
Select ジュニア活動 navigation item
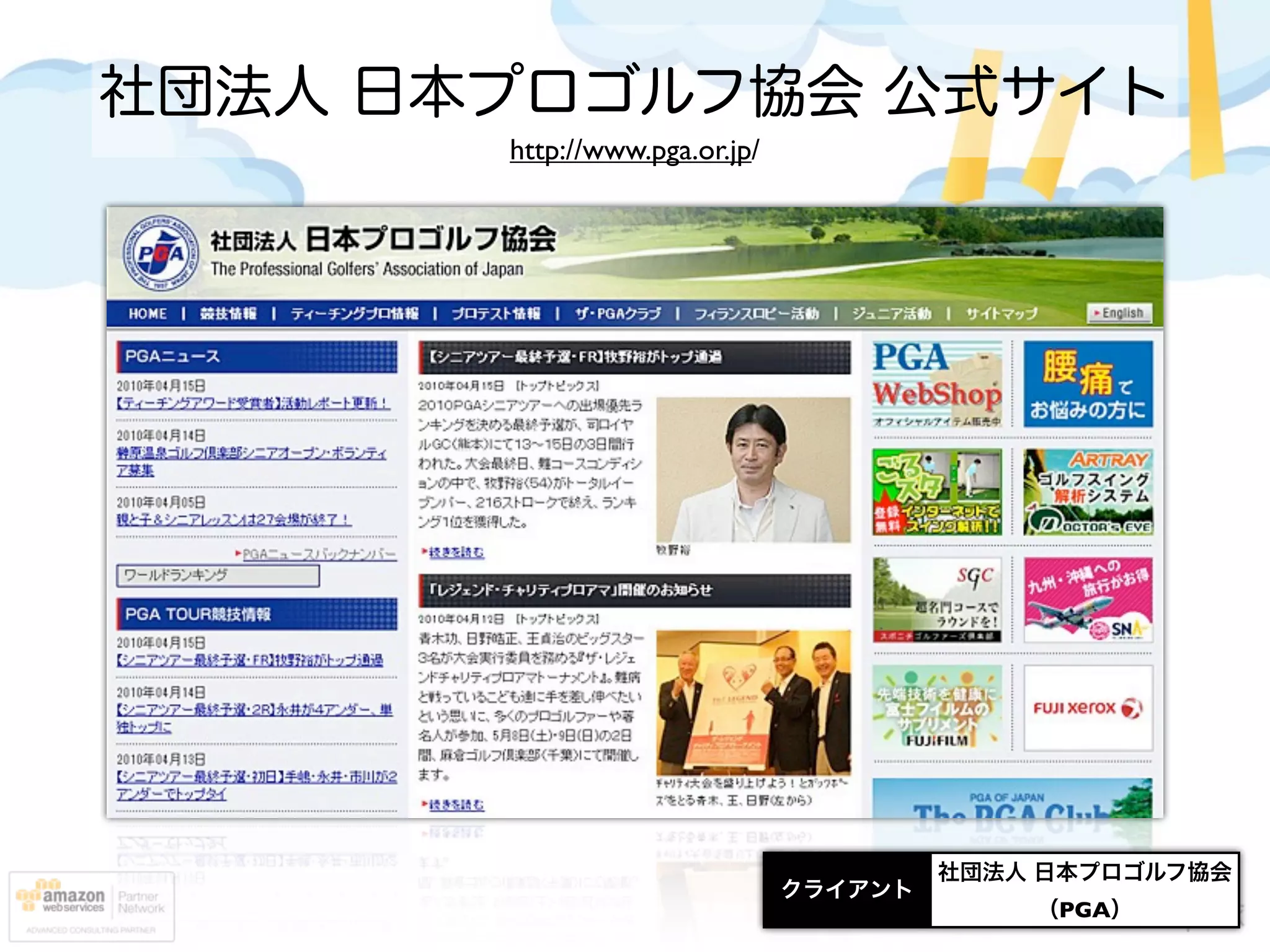[x=891, y=314]
